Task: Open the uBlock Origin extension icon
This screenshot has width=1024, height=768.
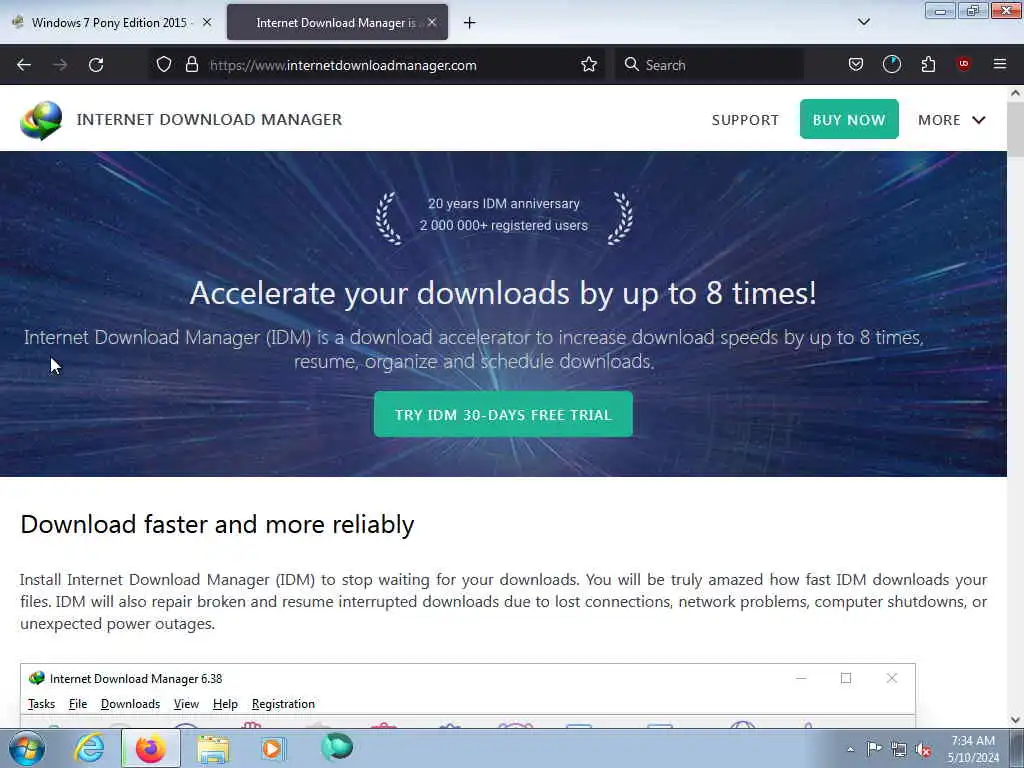Action: [963, 64]
